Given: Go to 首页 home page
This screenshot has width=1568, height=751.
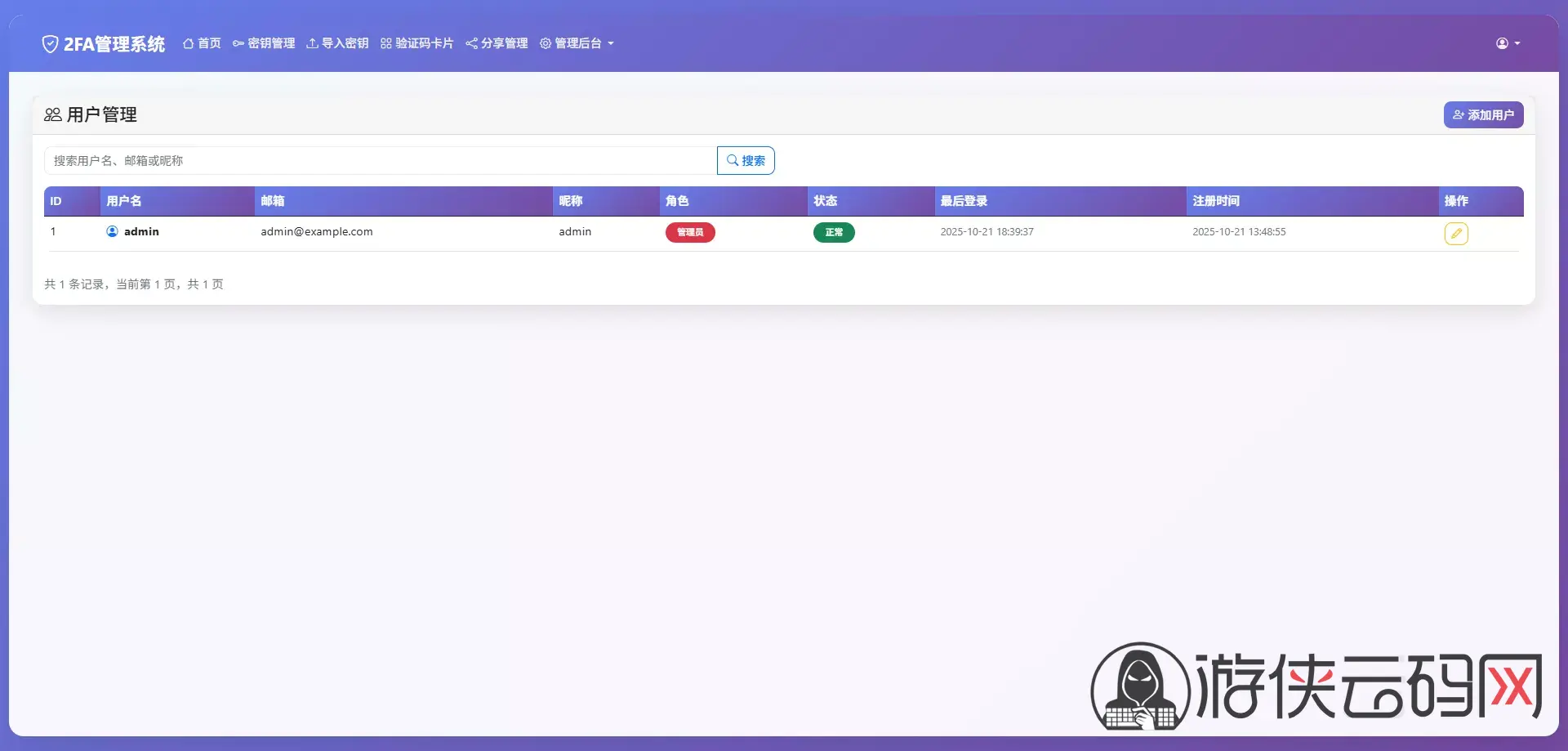Looking at the screenshot, I should point(202,43).
